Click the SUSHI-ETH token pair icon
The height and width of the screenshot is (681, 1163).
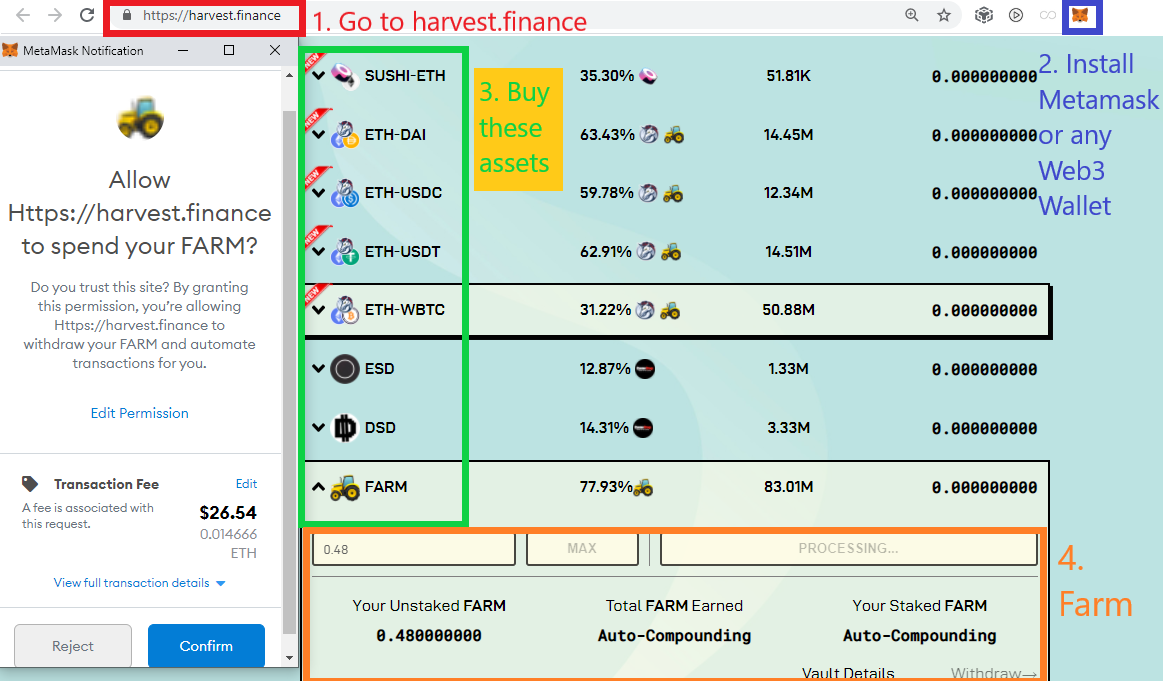click(344, 76)
